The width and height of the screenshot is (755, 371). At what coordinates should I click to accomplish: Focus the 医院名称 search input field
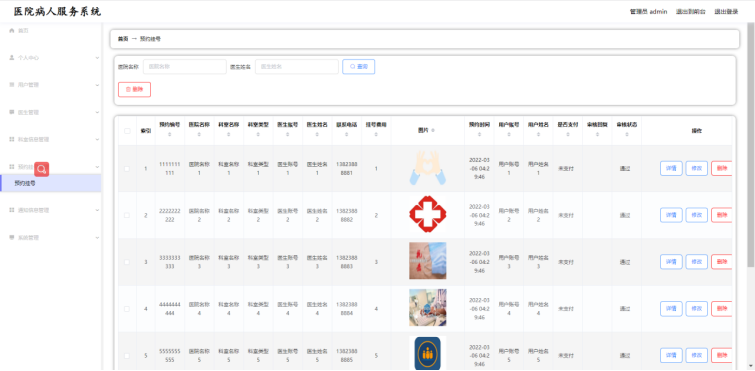pos(184,67)
